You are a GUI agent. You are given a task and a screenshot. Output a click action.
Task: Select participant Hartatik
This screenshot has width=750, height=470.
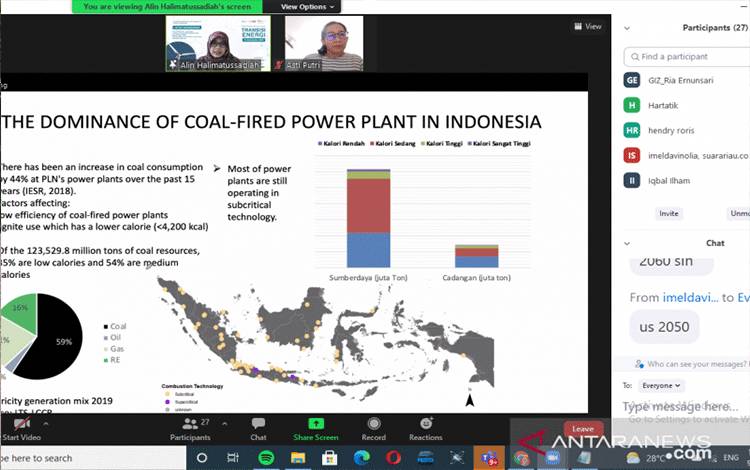[663, 106]
